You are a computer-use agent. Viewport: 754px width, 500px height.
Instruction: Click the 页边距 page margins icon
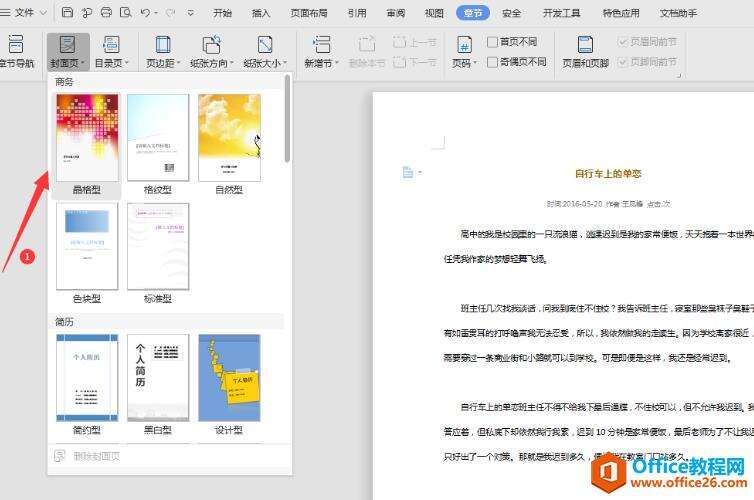162,45
